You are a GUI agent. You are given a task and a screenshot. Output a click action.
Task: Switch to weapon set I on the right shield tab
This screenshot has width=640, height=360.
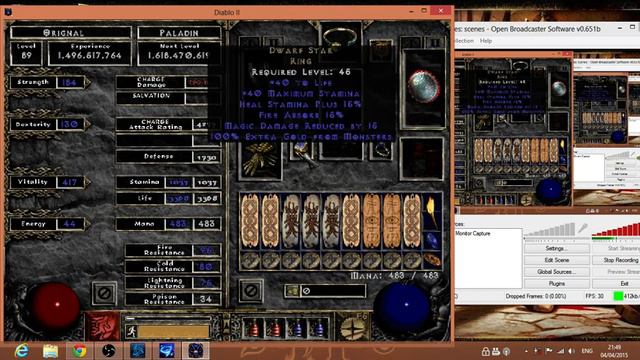click(x=411, y=42)
